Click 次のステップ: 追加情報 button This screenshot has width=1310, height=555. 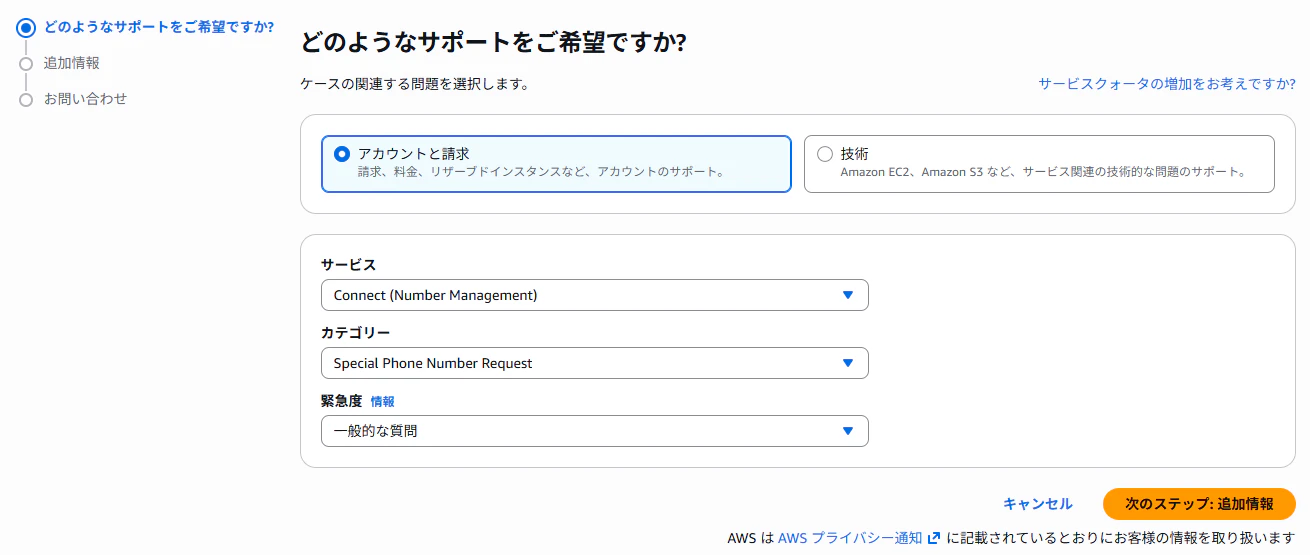[x=1199, y=504]
